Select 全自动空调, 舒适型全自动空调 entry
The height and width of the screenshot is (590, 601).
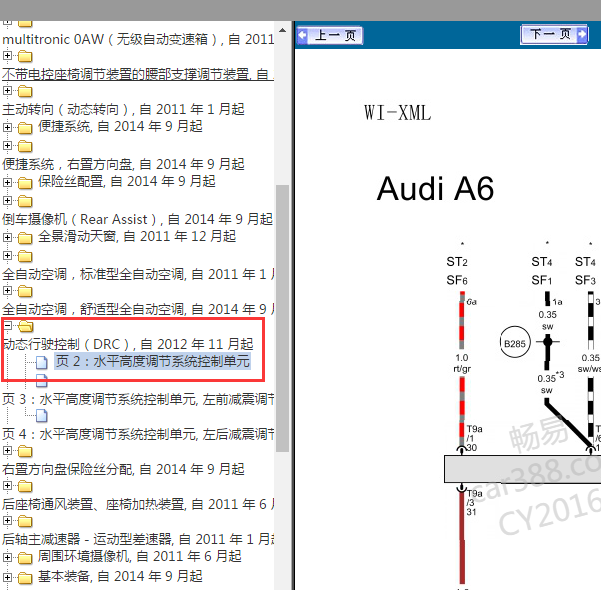pos(138,309)
